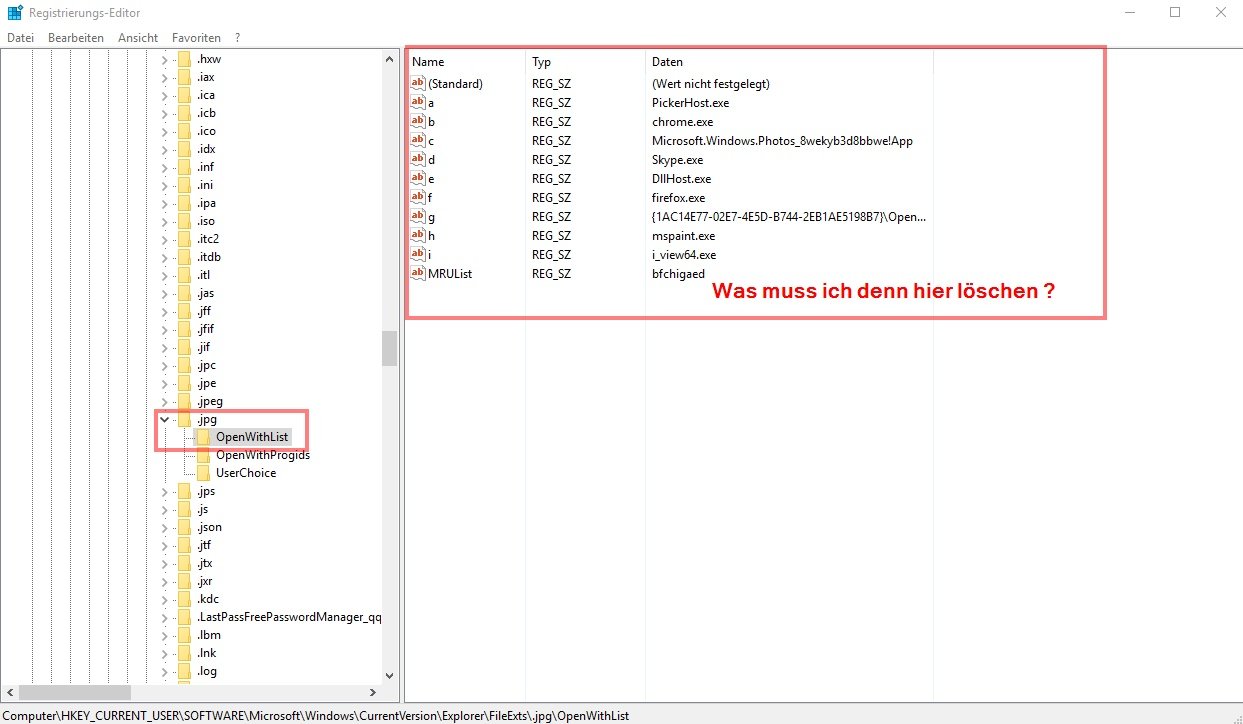This screenshot has width=1243, height=724.
Task: Click the .lnk folder icon
Action: (183, 653)
